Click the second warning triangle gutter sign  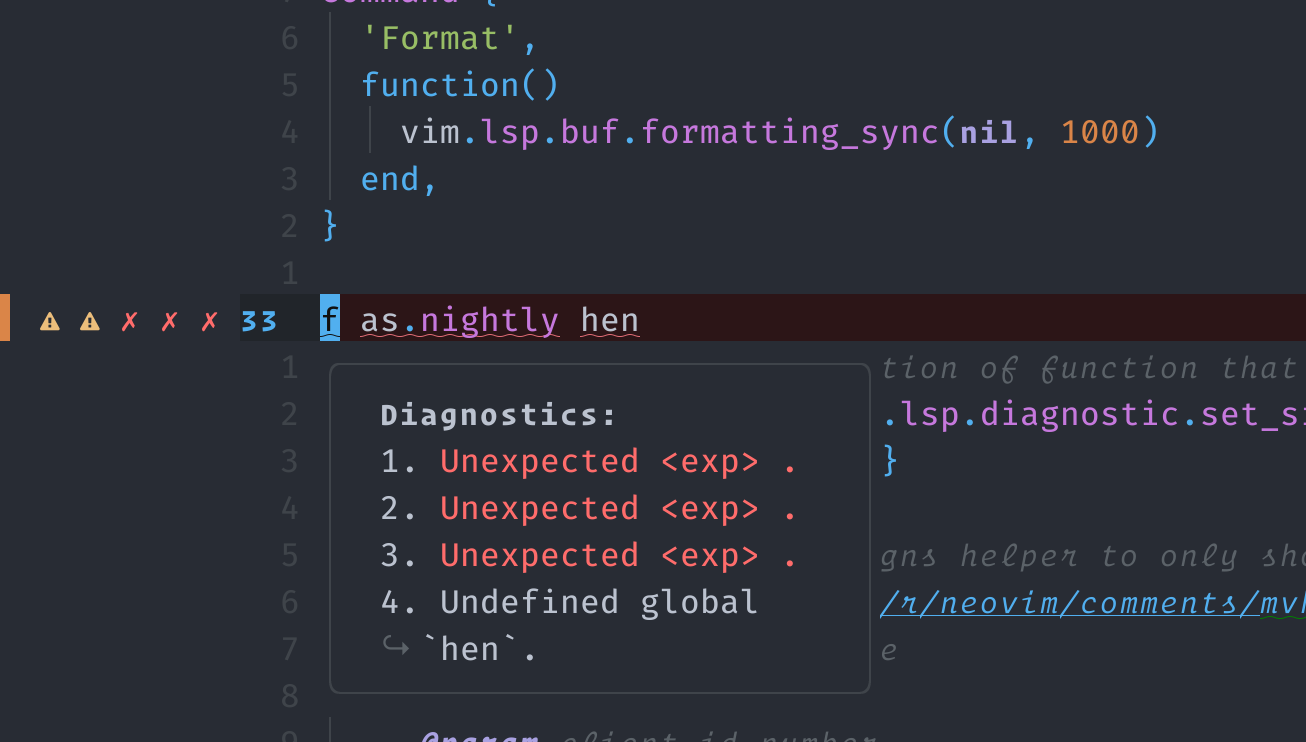click(x=89, y=320)
